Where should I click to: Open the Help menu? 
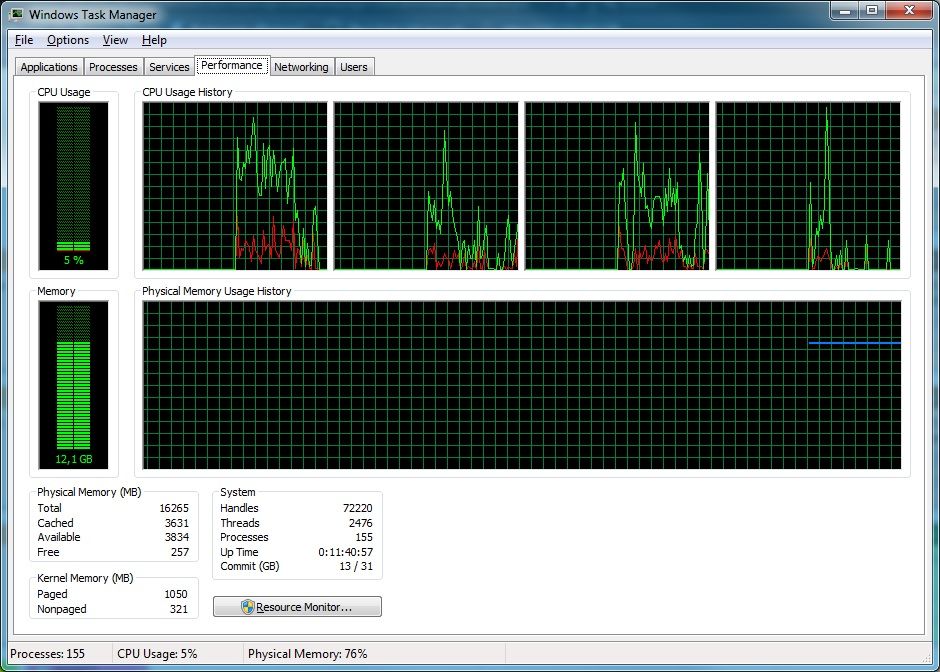154,40
